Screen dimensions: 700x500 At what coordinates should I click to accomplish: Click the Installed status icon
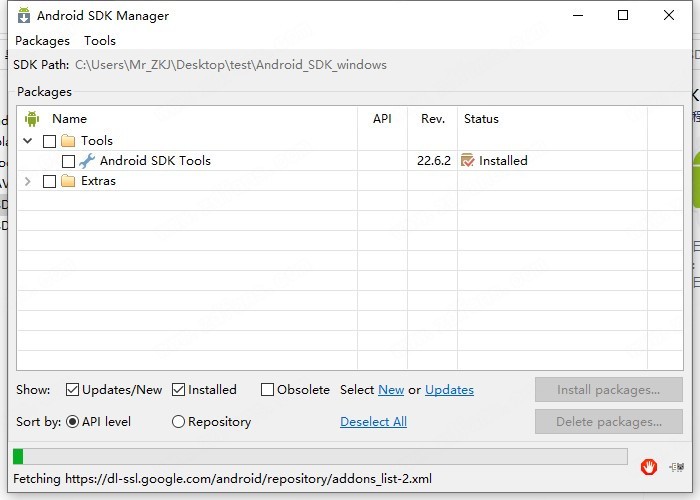click(467, 161)
